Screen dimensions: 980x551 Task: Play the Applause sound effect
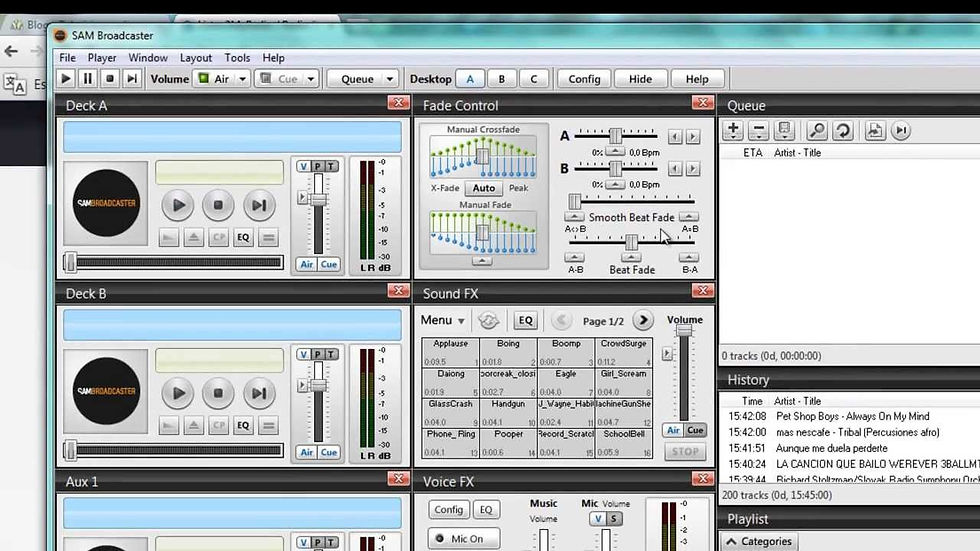(x=450, y=353)
